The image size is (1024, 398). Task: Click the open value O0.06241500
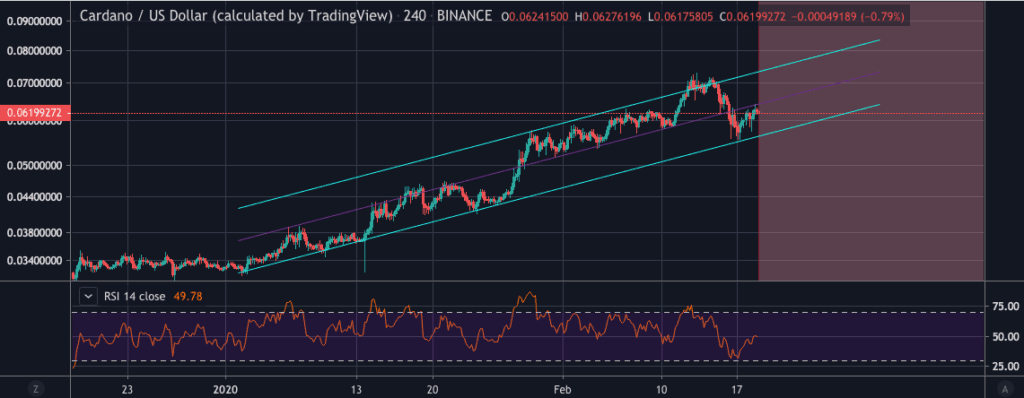tap(534, 16)
